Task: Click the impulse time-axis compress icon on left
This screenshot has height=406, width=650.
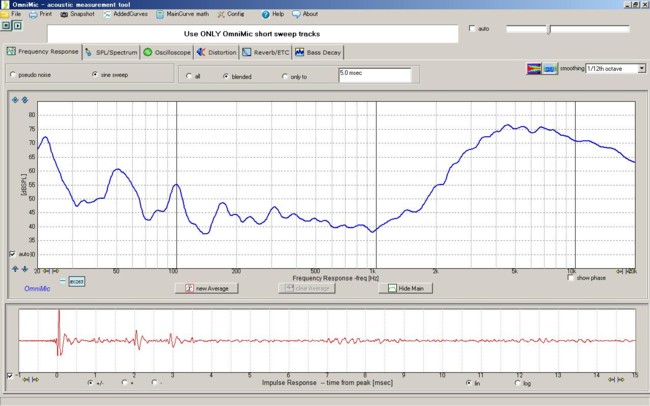Action: click(26, 379)
